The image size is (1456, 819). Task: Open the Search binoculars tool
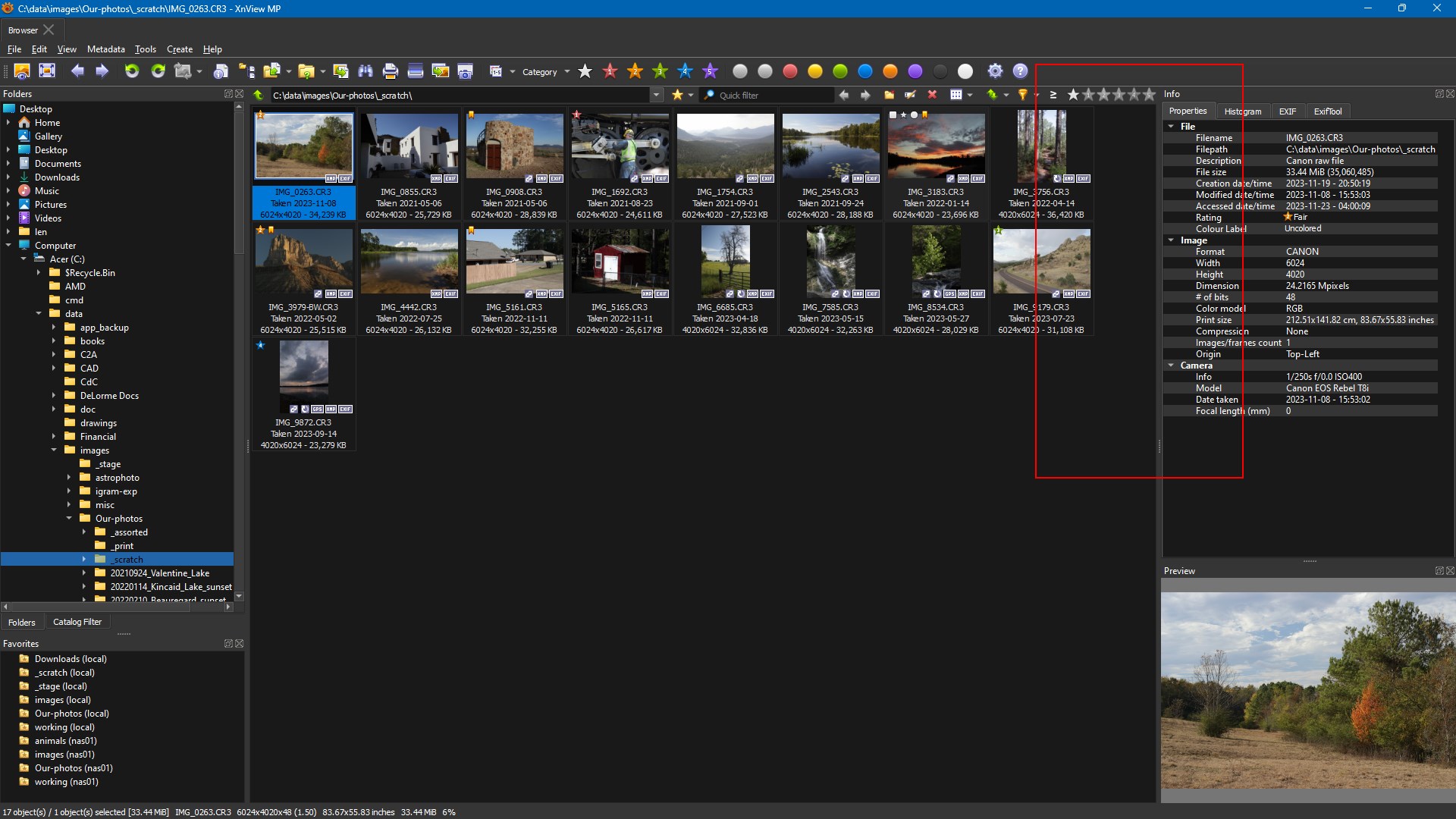(x=366, y=71)
